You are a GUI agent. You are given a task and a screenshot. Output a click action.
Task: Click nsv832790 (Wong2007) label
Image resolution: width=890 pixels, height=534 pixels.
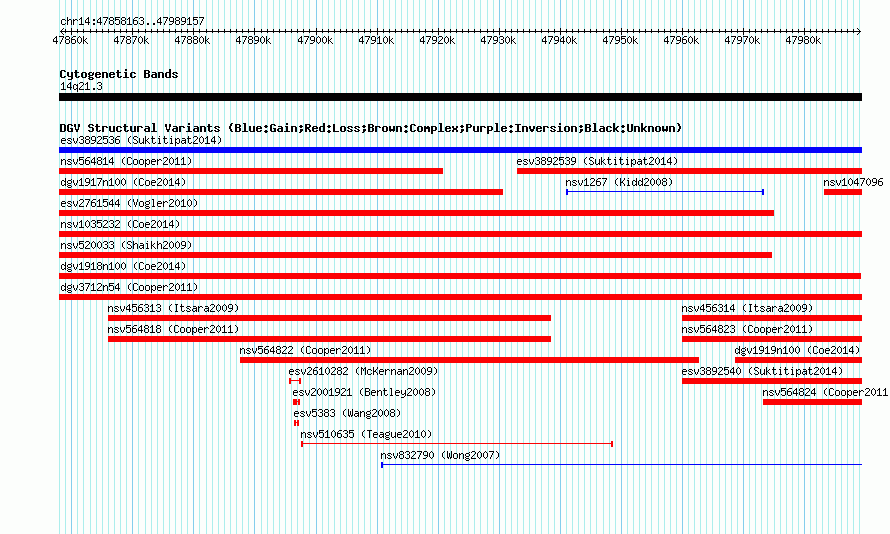tap(440, 456)
